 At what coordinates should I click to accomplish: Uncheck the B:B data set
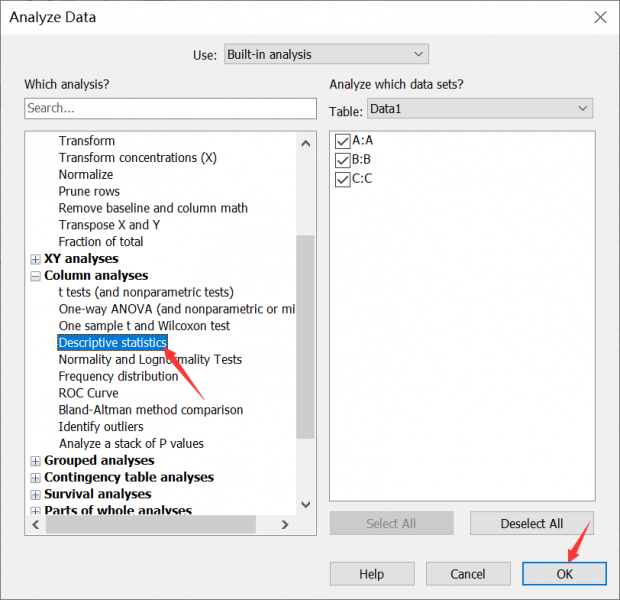tap(342, 160)
